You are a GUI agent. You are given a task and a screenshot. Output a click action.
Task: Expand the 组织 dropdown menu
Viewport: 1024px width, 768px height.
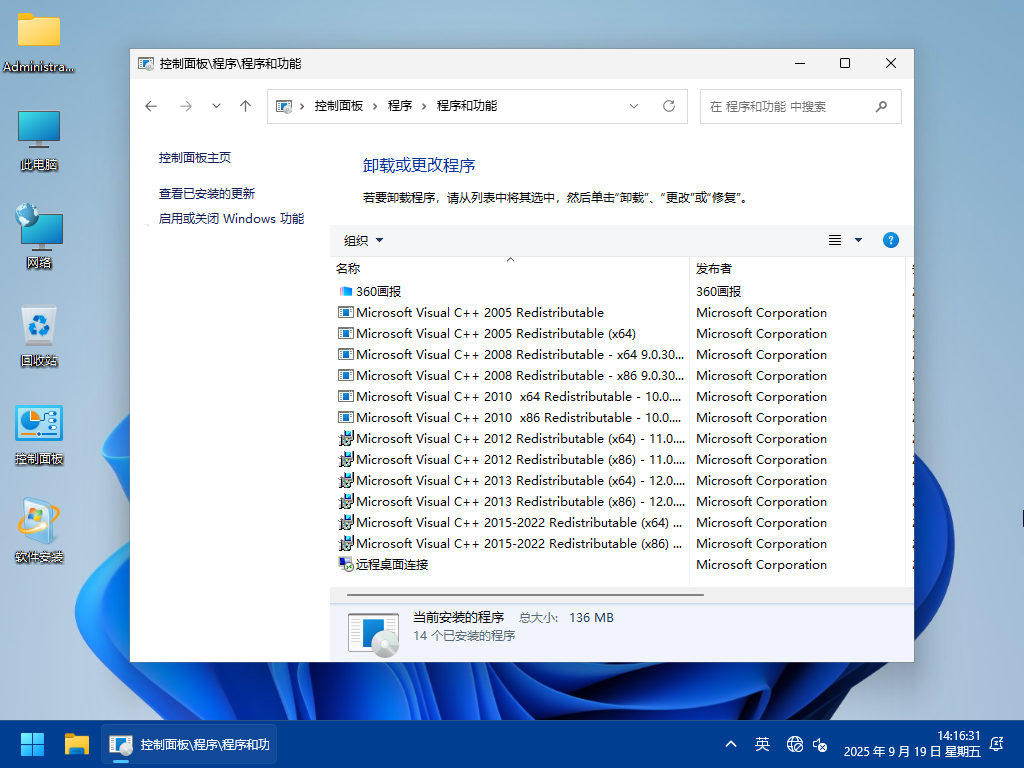(363, 240)
